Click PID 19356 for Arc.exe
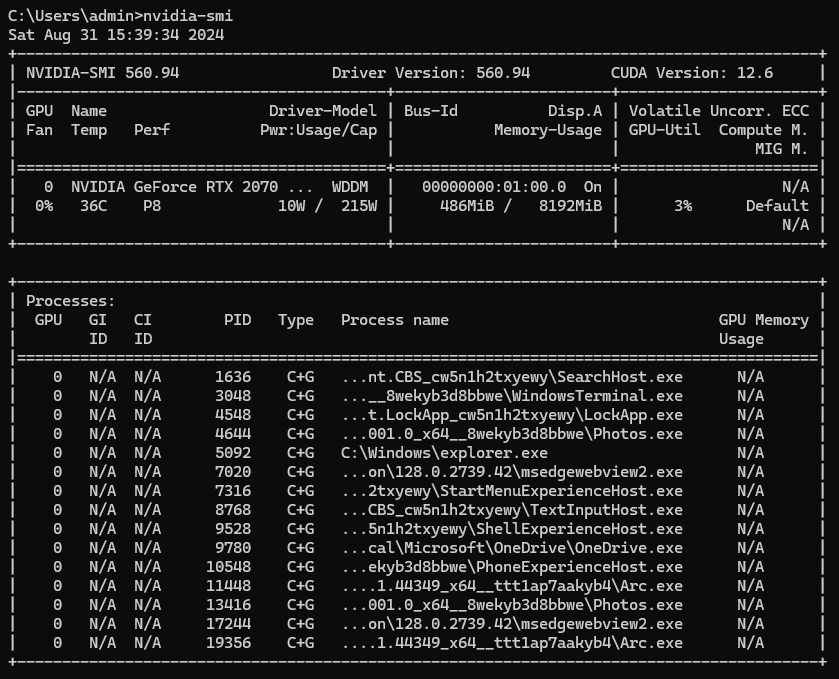This screenshot has height=679, width=839. point(228,643)
